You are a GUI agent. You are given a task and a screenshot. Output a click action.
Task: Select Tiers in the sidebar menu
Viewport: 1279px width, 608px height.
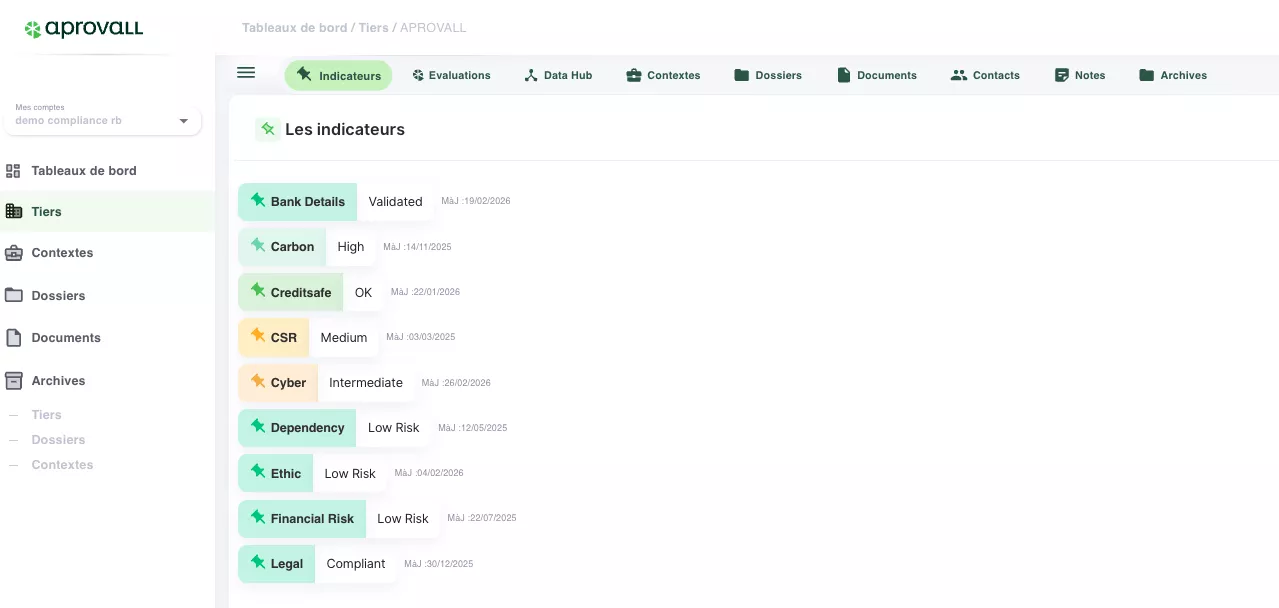coord(46,212)
